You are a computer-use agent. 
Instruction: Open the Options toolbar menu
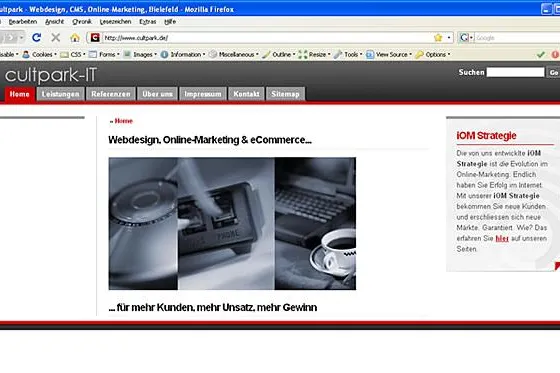click(x=432, y=54)
